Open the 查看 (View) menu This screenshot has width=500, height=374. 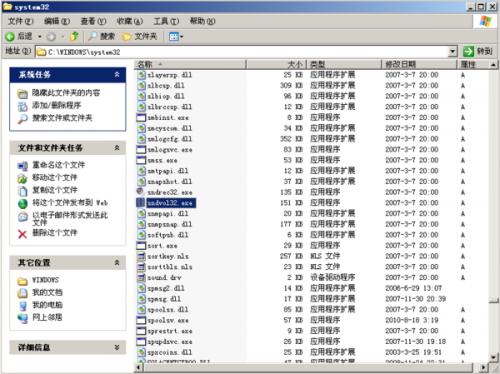(93, 21)
